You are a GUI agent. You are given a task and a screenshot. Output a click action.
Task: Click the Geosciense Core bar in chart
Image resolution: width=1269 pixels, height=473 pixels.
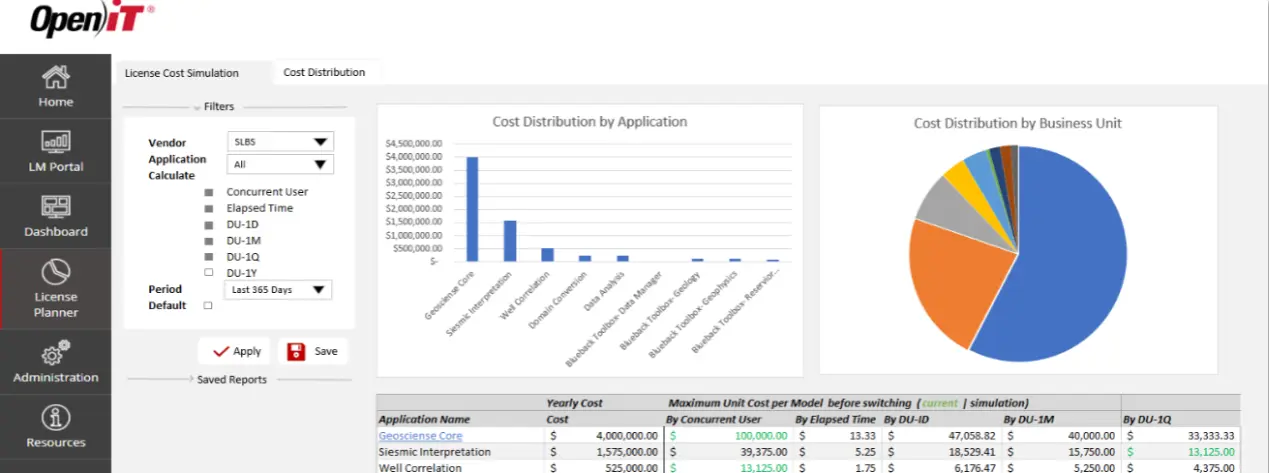pos(472,209)
